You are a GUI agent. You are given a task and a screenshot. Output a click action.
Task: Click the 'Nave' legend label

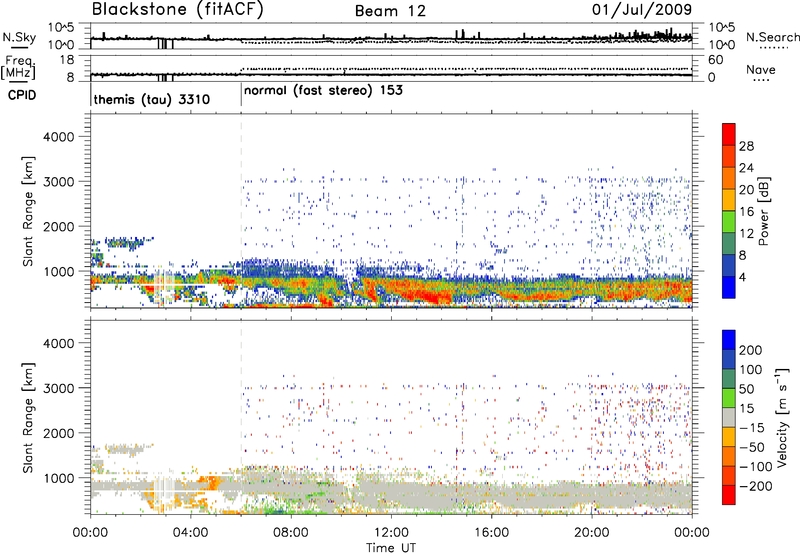tap(761, 70)
